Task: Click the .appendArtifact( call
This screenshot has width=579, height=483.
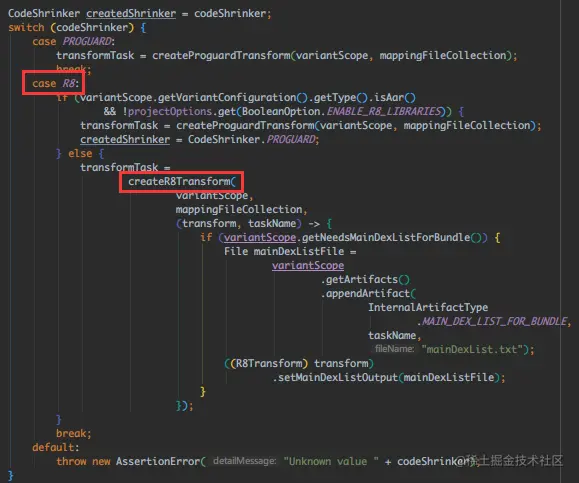Action: tap(368, 294)
